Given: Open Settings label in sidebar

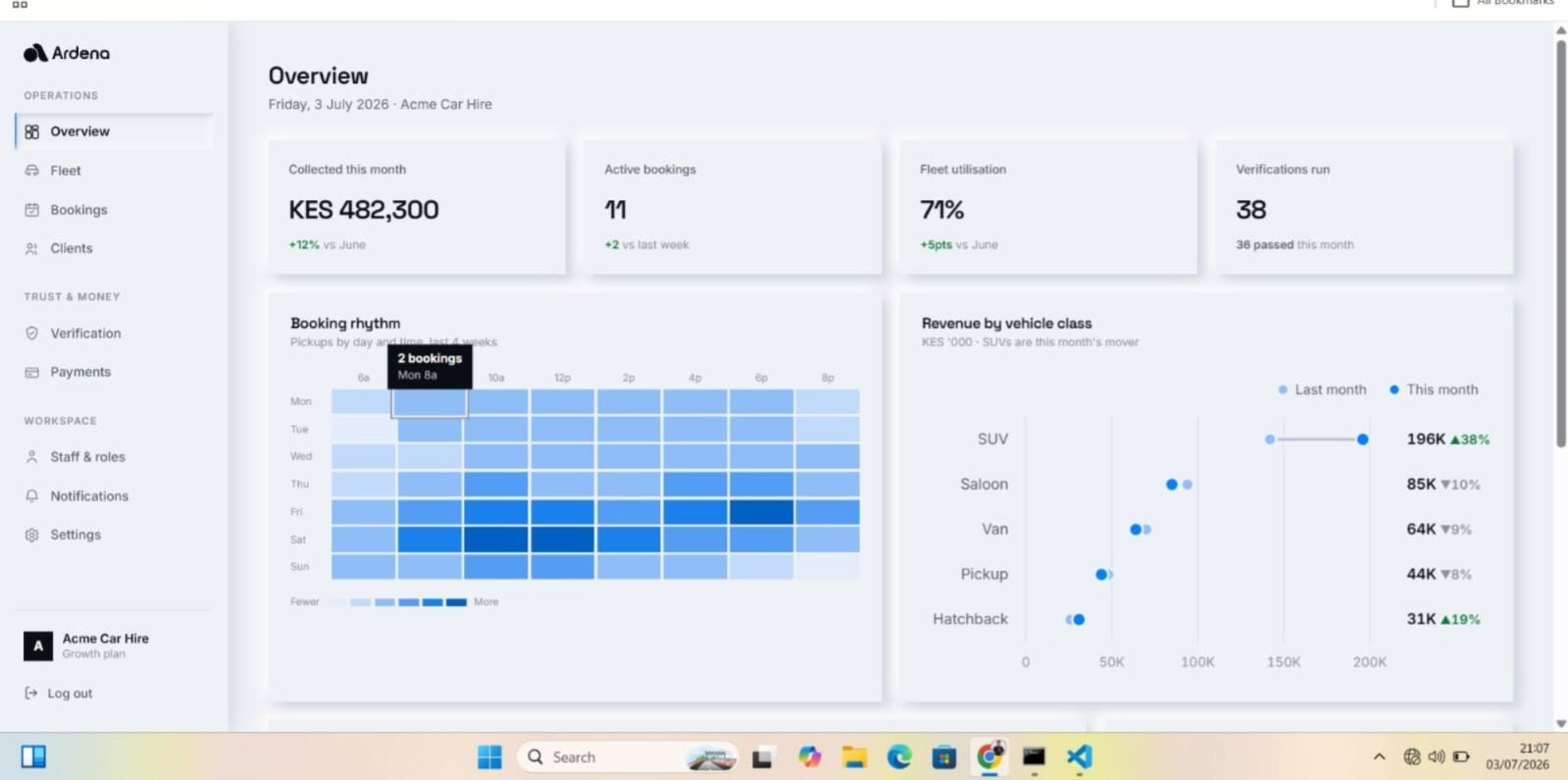Looking at the screenshot, I should pos(76,535).
